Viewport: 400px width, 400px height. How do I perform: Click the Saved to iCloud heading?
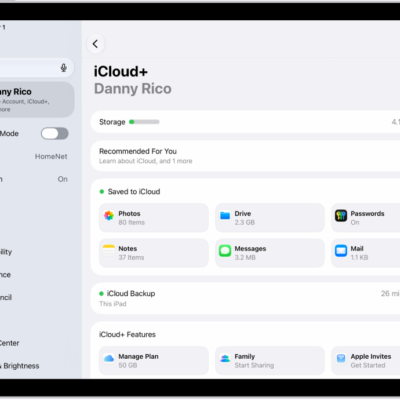pos(134,192)
